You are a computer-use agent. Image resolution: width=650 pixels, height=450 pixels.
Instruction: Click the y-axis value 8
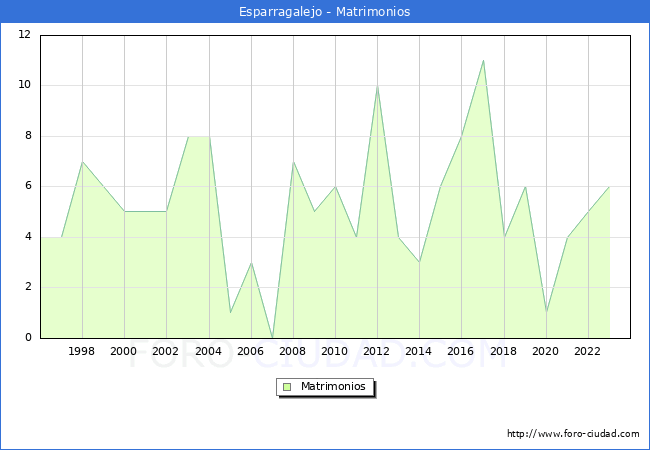point(28,135)
